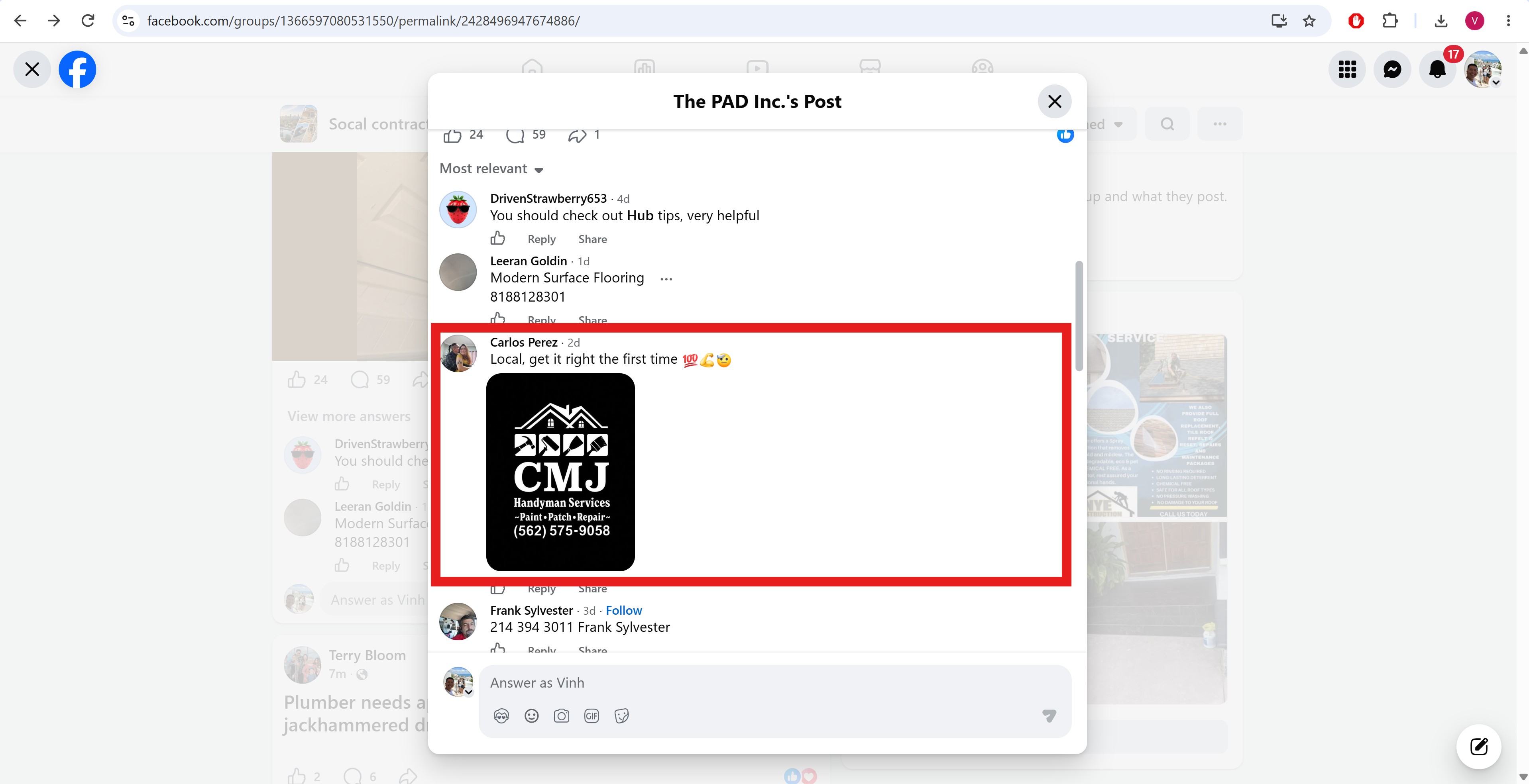Go back to the previous browser page
This screenshot has width=1529, height=784.
[x=20, y=21]
